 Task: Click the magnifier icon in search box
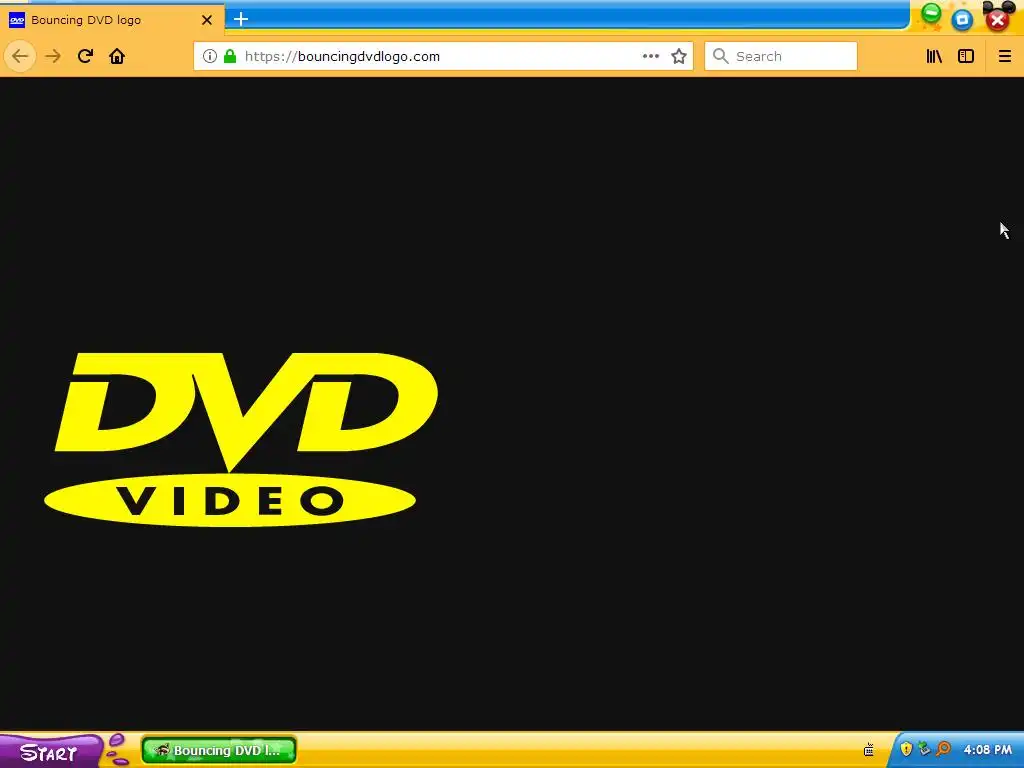pyautogui.click(x=720, y=56)
